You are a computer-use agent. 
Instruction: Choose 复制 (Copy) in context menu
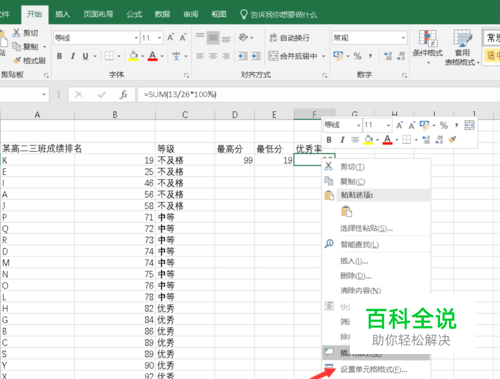[x=376, y=181]
